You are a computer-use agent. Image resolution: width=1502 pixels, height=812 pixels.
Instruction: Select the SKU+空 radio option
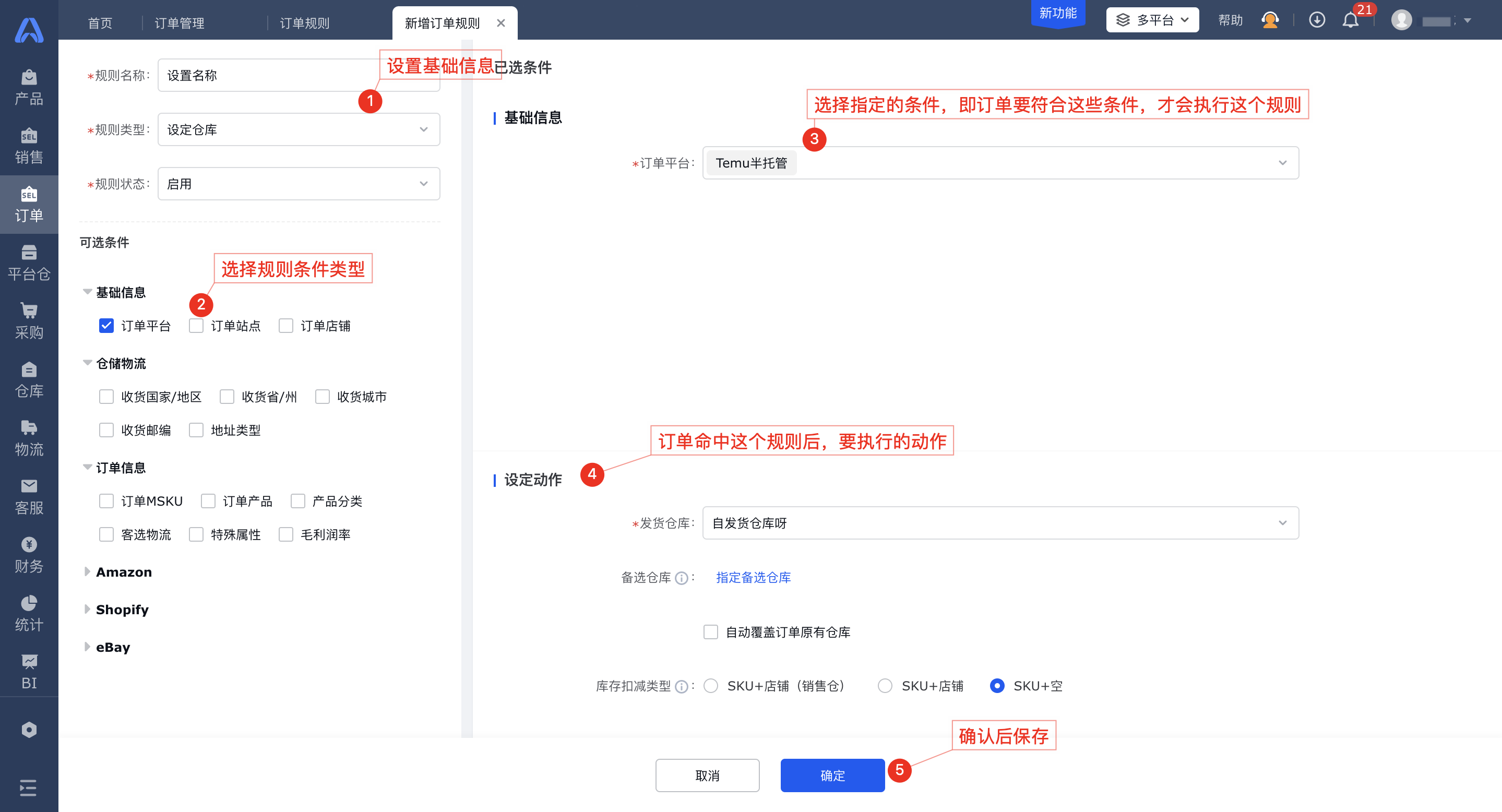pyautogui.click(x=997, y=686)
